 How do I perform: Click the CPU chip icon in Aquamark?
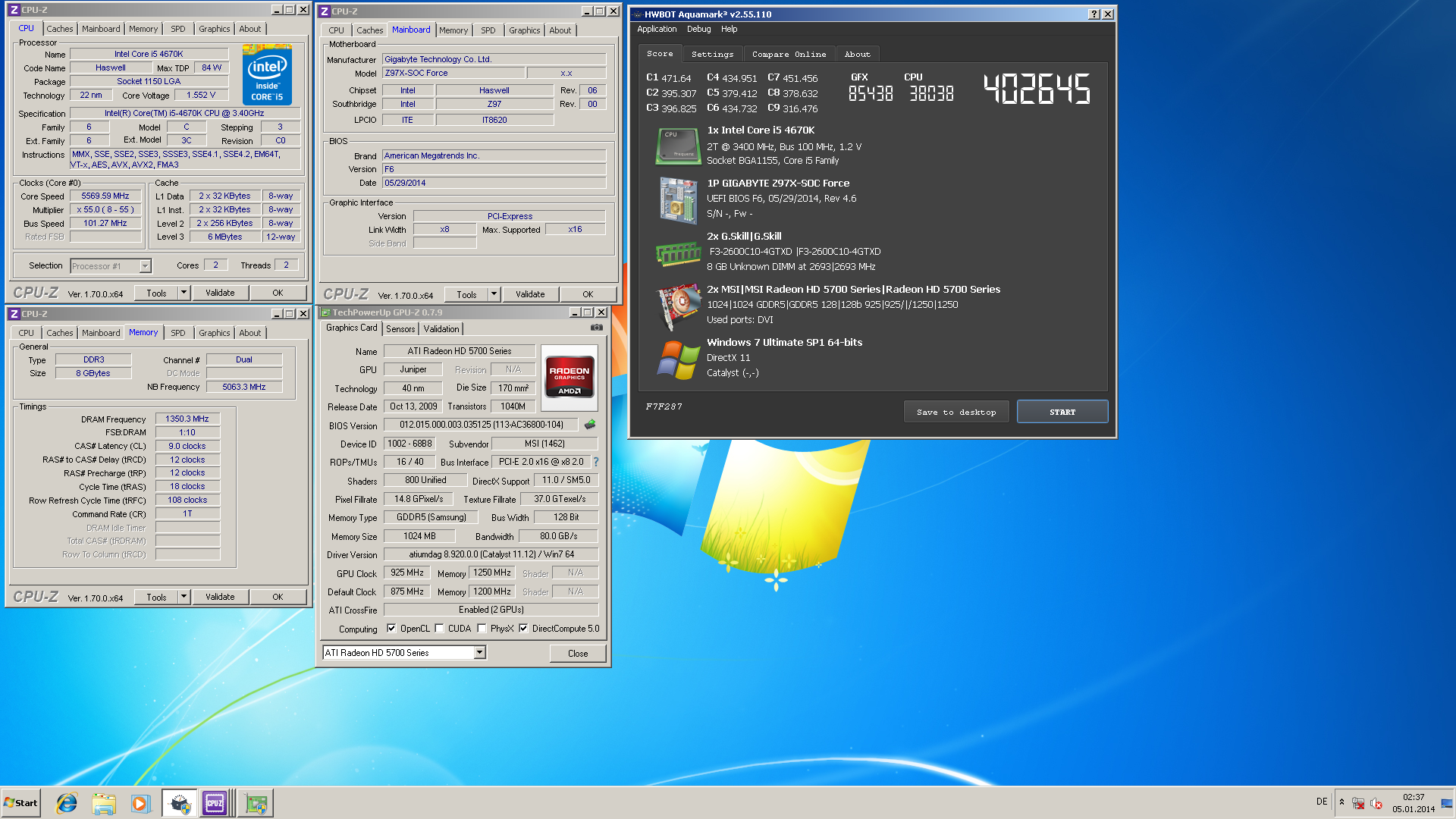[677, 146]
